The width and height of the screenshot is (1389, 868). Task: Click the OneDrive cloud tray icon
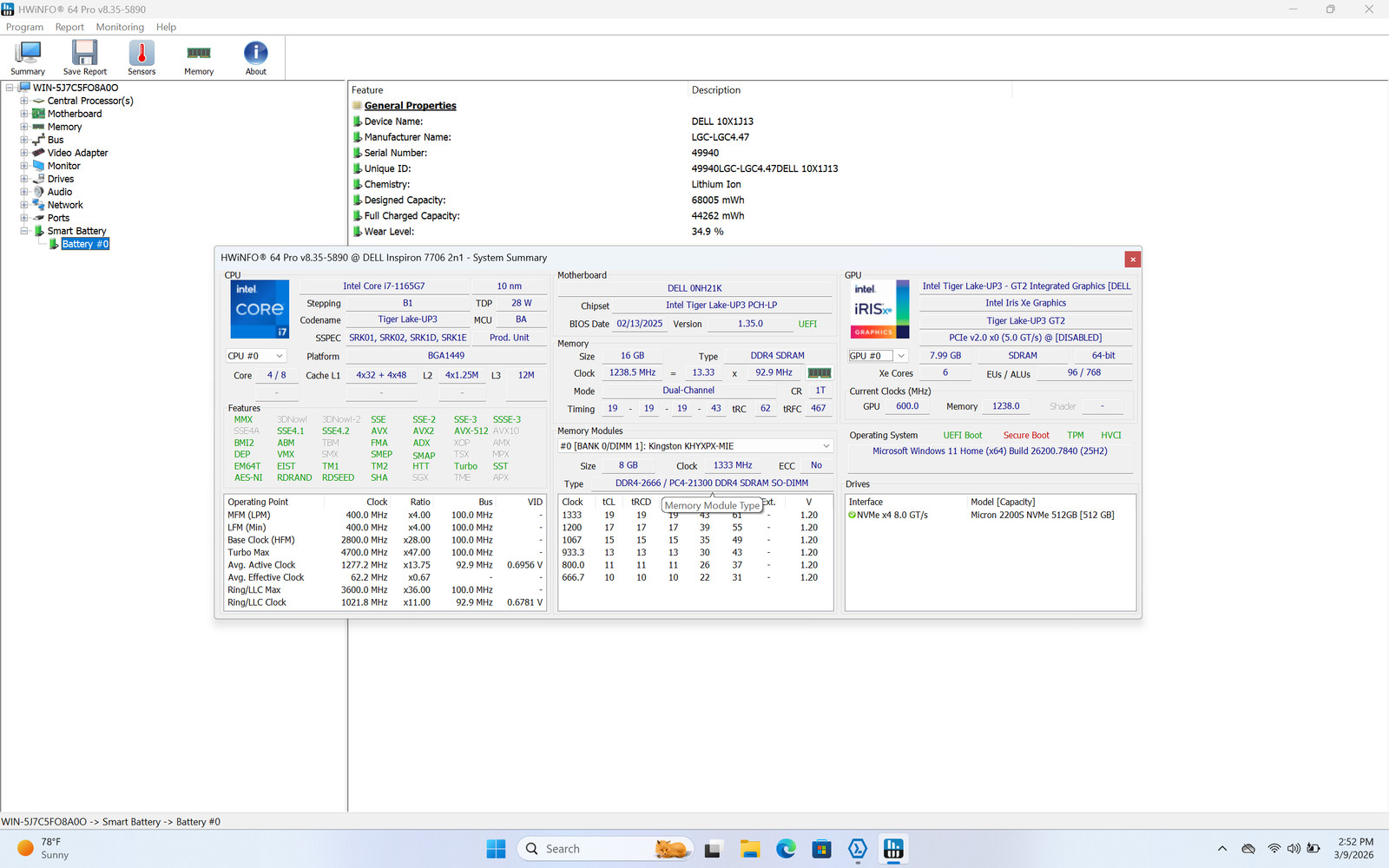[1248, 849]
